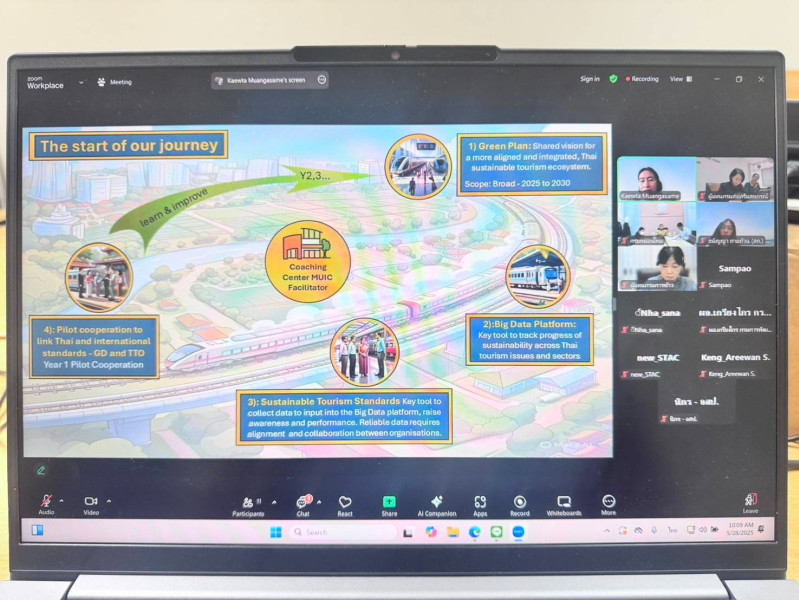The height and width of the screenshot is (600, 799).
Task: Open the Chat panel
Action: [303, 503]
